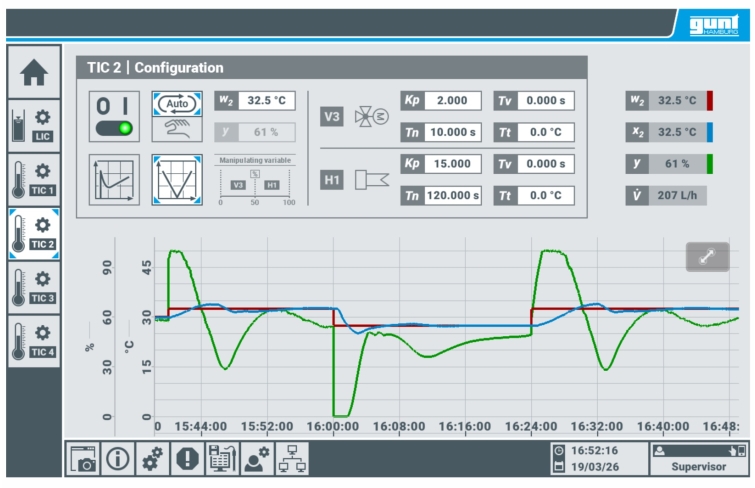This screenshot has height=488, width=755.
Task: Click the H1 heater label
Action: [x=332, y=180]
